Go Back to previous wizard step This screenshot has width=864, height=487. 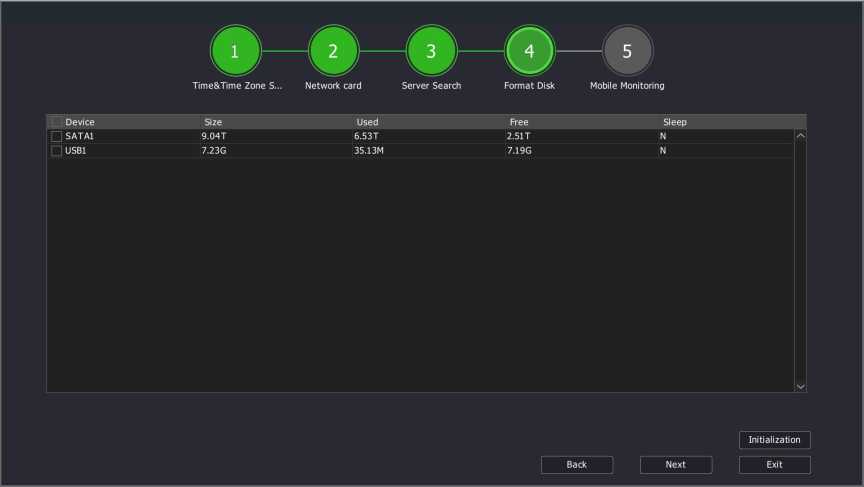[576, 464]
